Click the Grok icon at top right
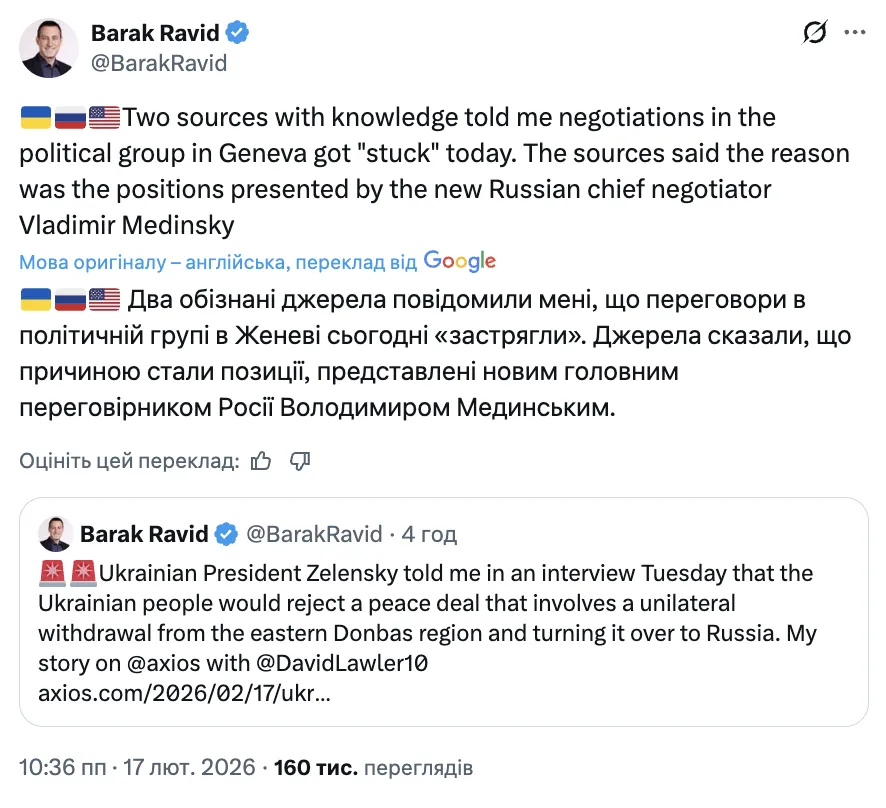 [815, 34]
